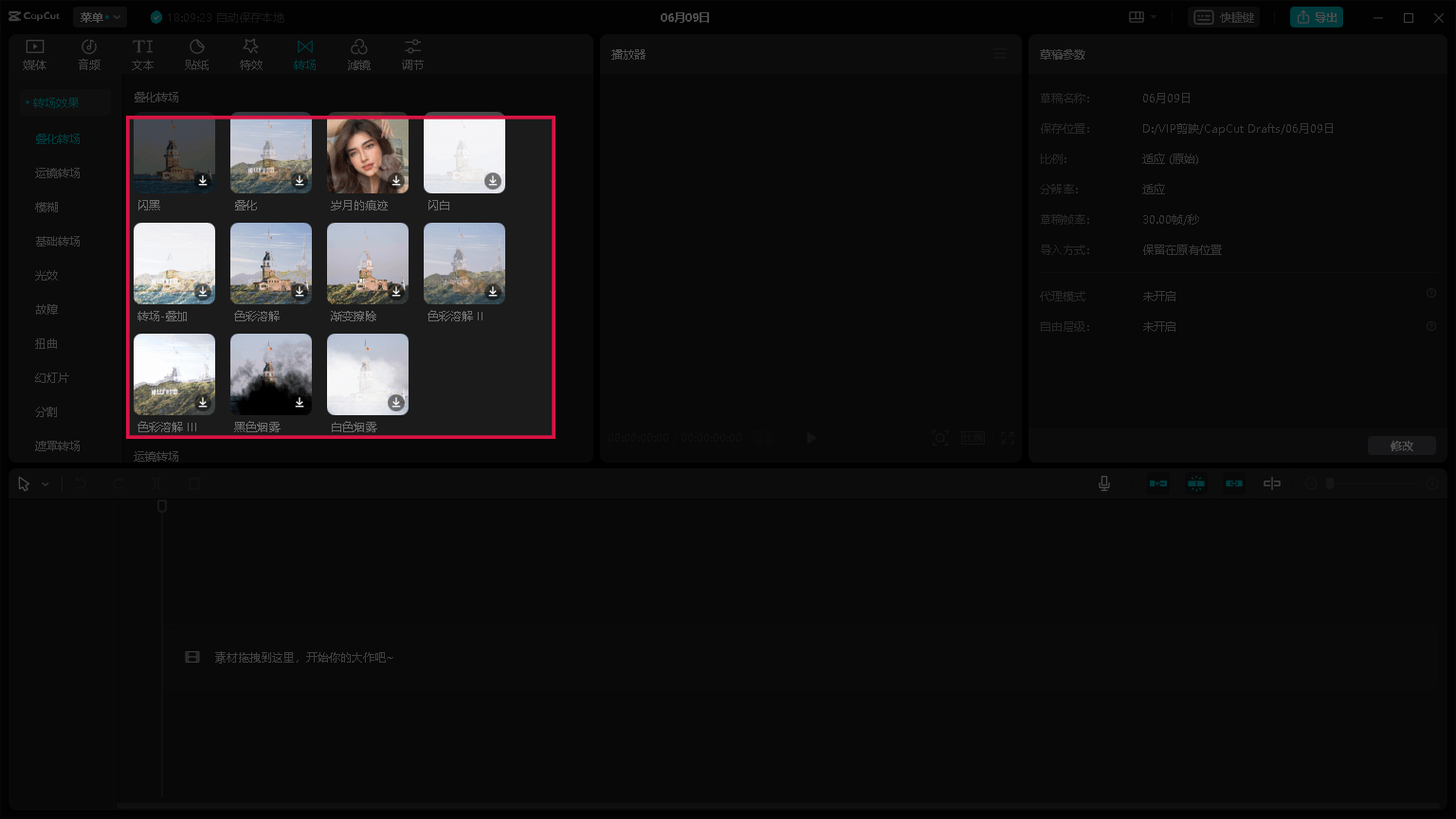Open the 菜单 dropdown menu
This screenshot has height=819, width=1456.
coord(100,16)
